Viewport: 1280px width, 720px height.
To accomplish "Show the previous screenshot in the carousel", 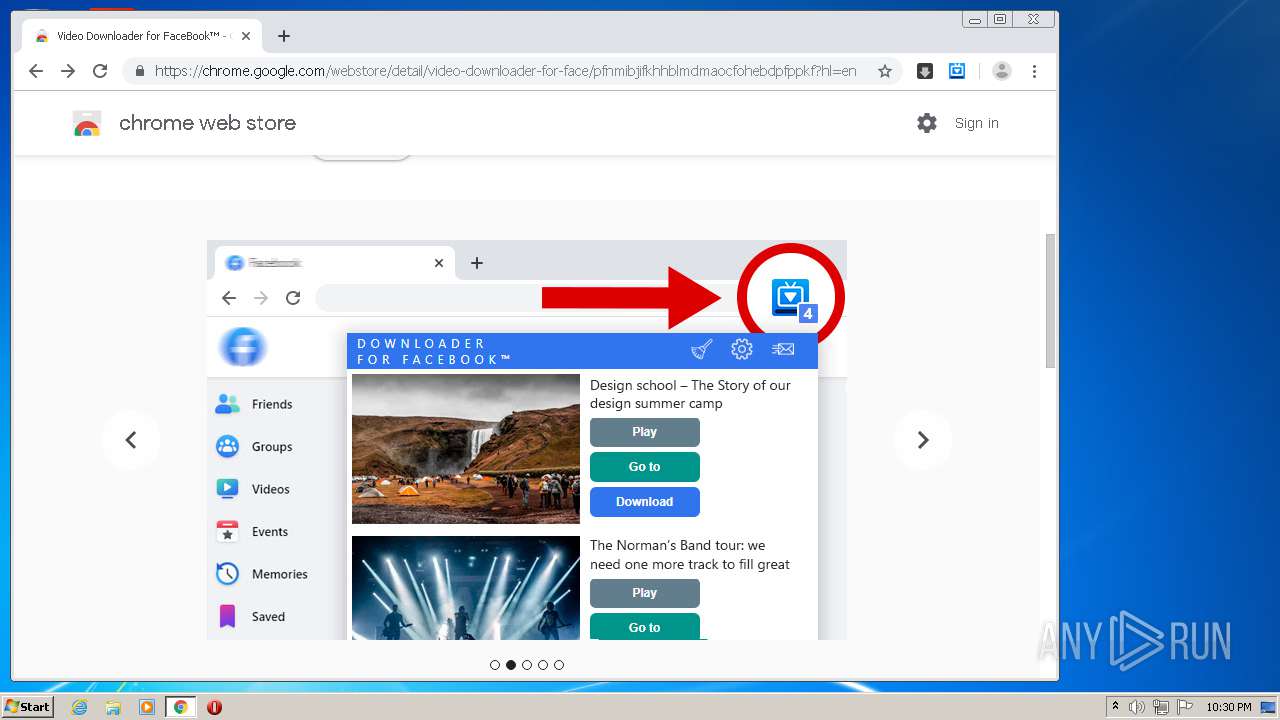I will pyautogui.click(x=130, y=440).
